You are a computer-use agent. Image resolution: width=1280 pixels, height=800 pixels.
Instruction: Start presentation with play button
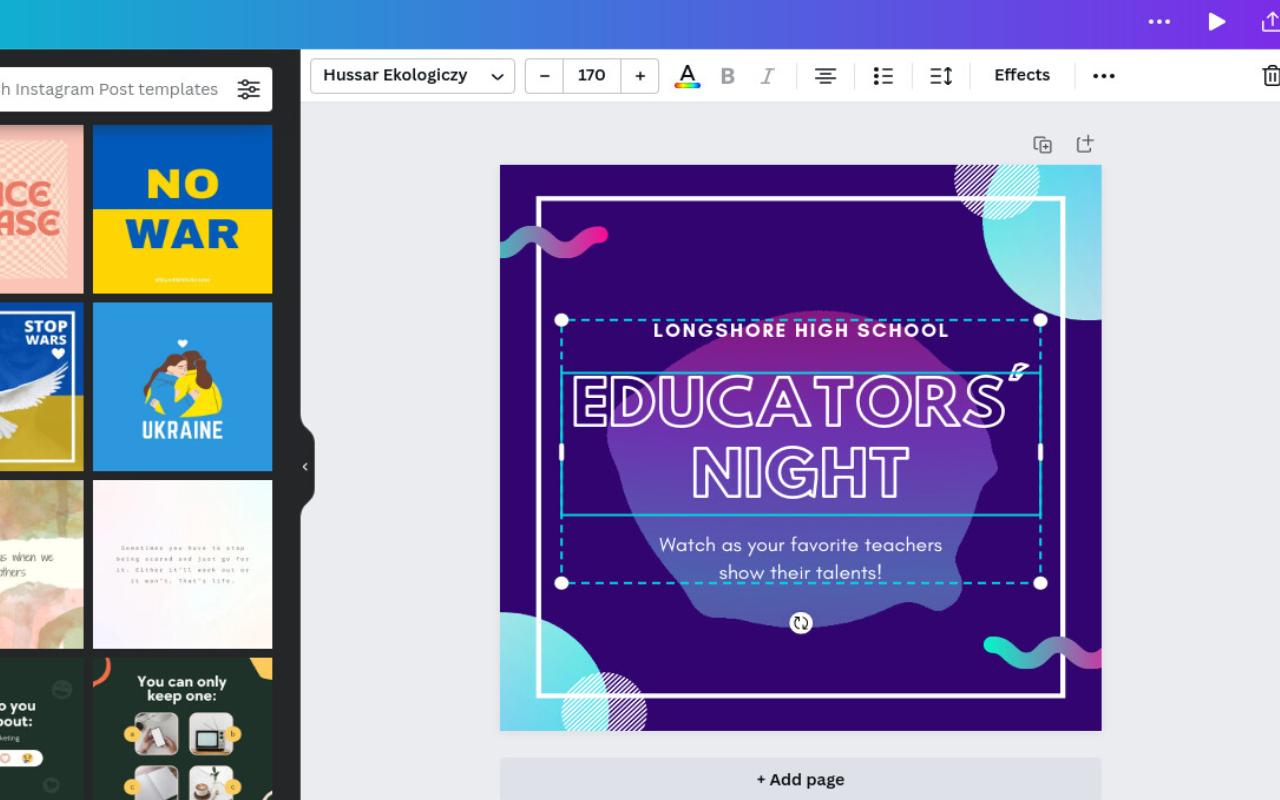1216,22
